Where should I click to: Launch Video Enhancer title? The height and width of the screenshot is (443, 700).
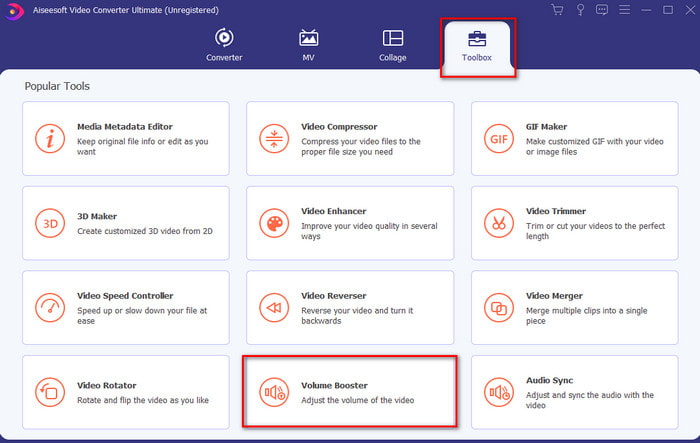tap(333, 211)
